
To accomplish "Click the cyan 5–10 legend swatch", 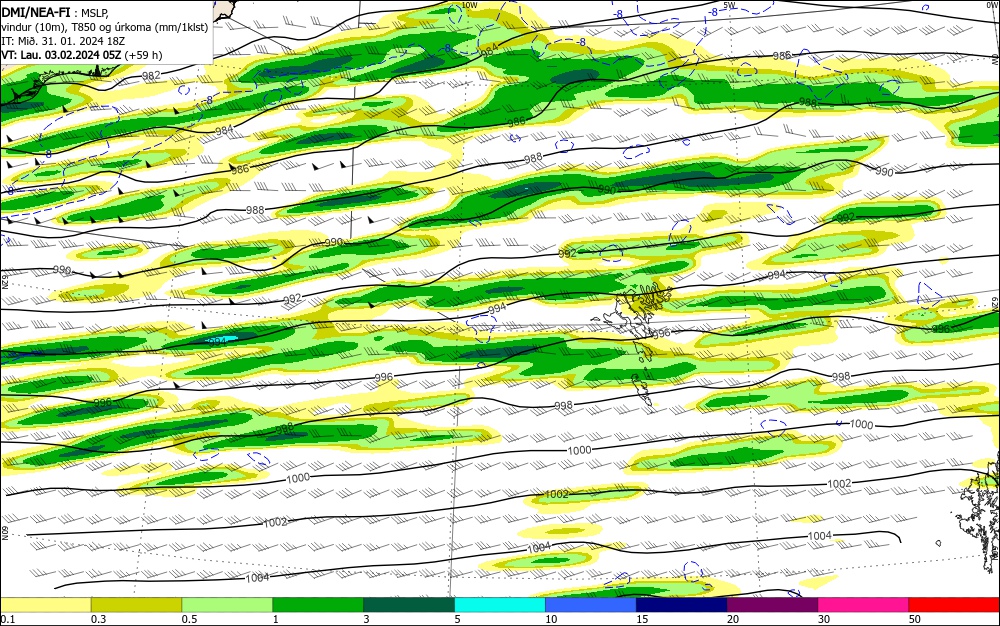I will 499,605.
